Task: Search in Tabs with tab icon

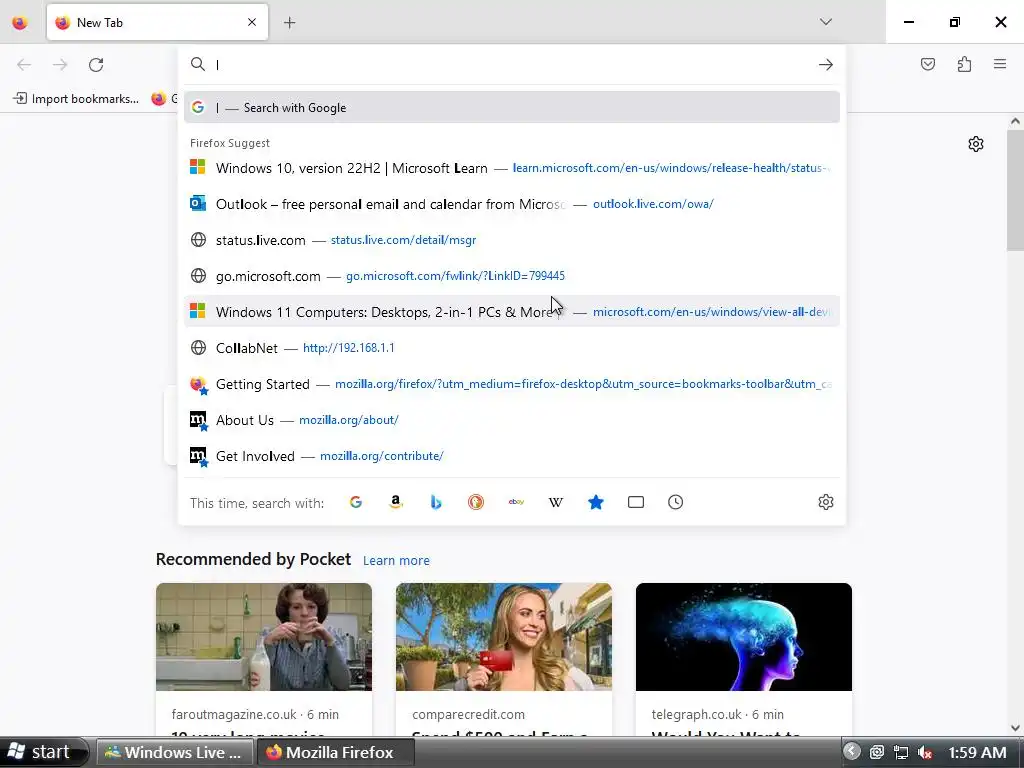Action: pos(635,502)
